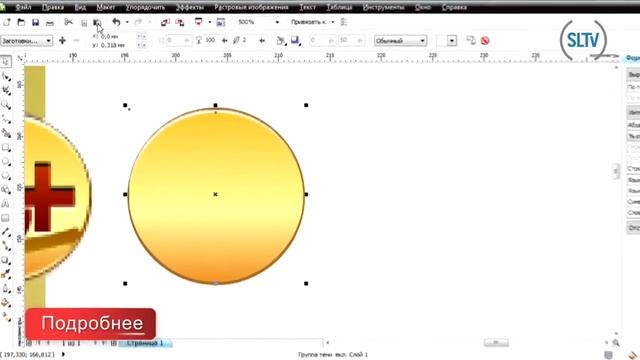Image resolution: width=640 pixels, height=360 pixels.
Task: Add a shadow preset with plus button
Action: click(62, 40)
